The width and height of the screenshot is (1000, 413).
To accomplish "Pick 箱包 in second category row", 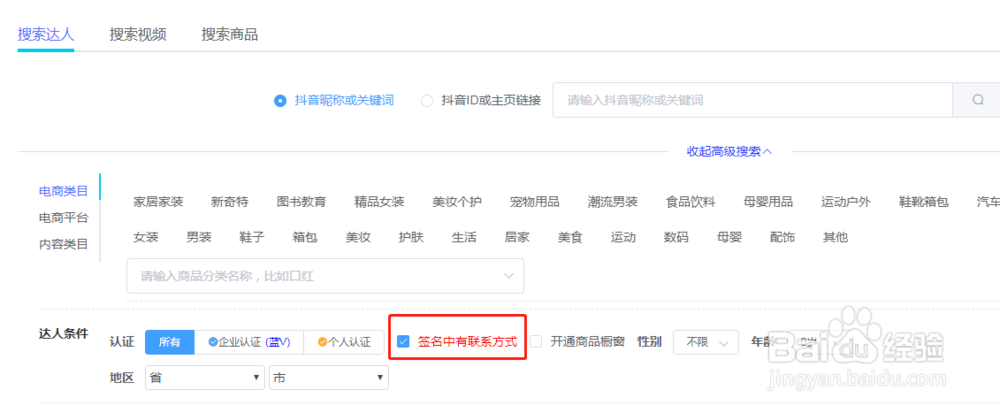I will [x=305, y=237].
